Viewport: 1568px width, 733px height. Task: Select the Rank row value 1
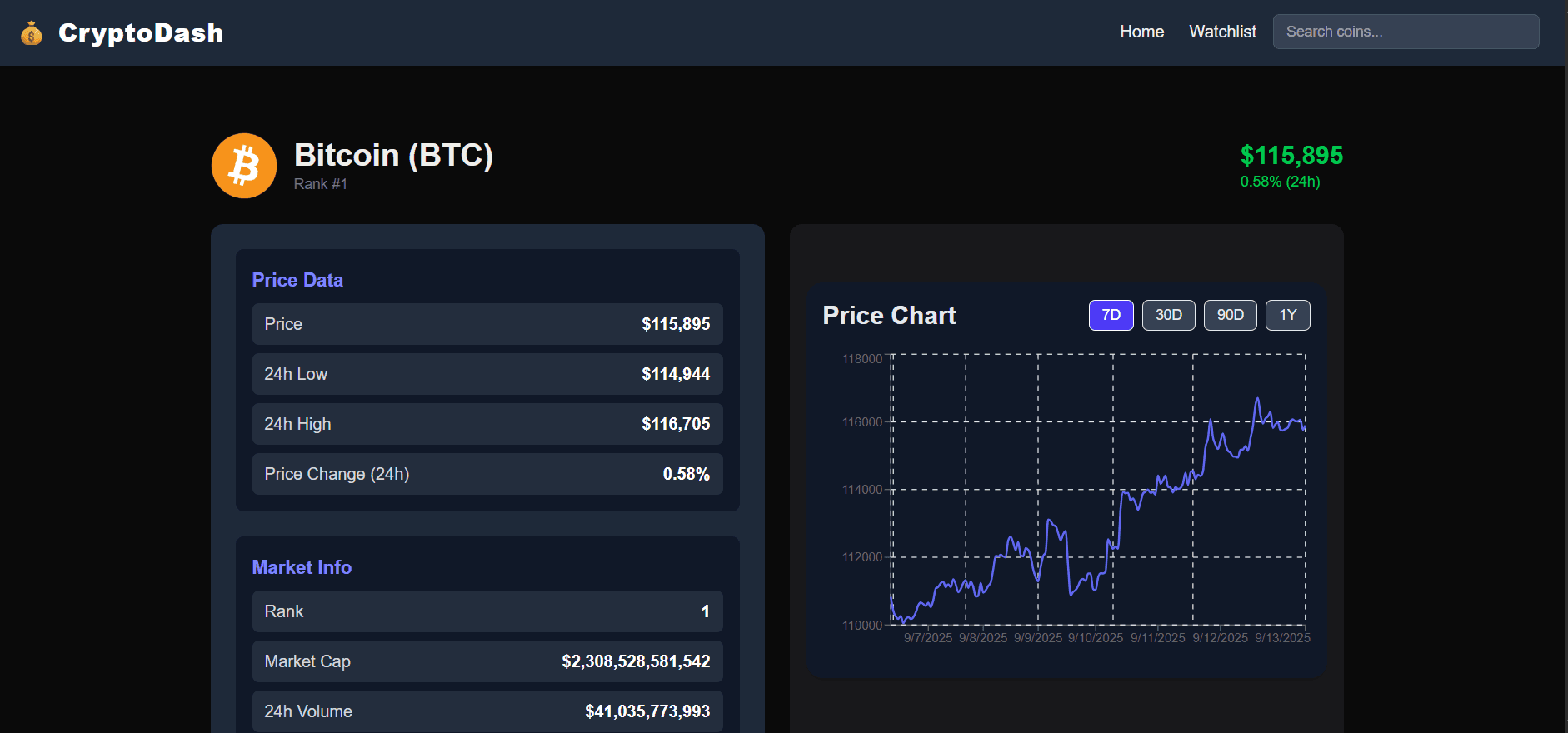pyautogui.click(x=706, y=611)
